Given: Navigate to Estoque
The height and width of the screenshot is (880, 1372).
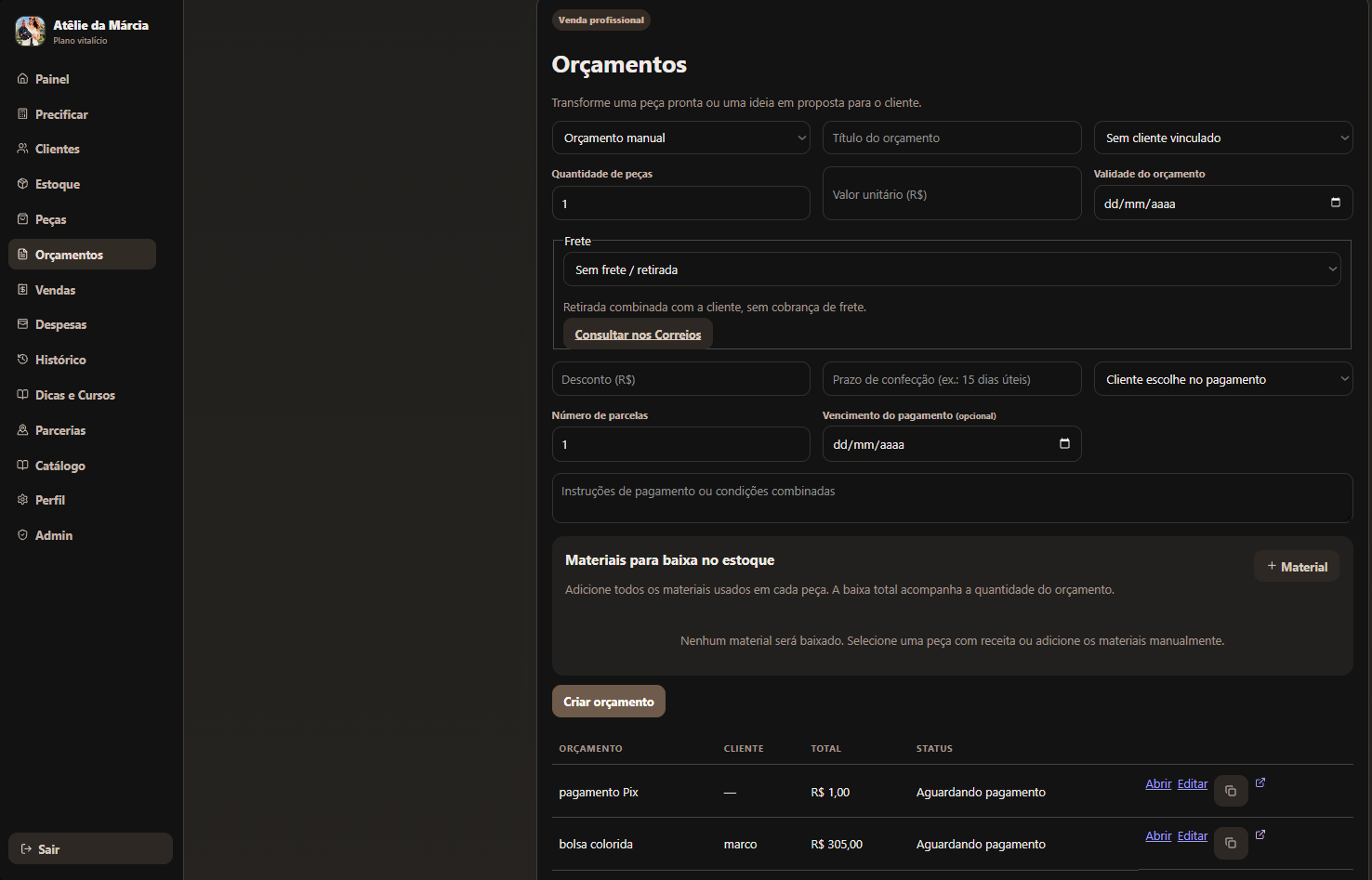Looking at the screenshot, I should point(82,184).
